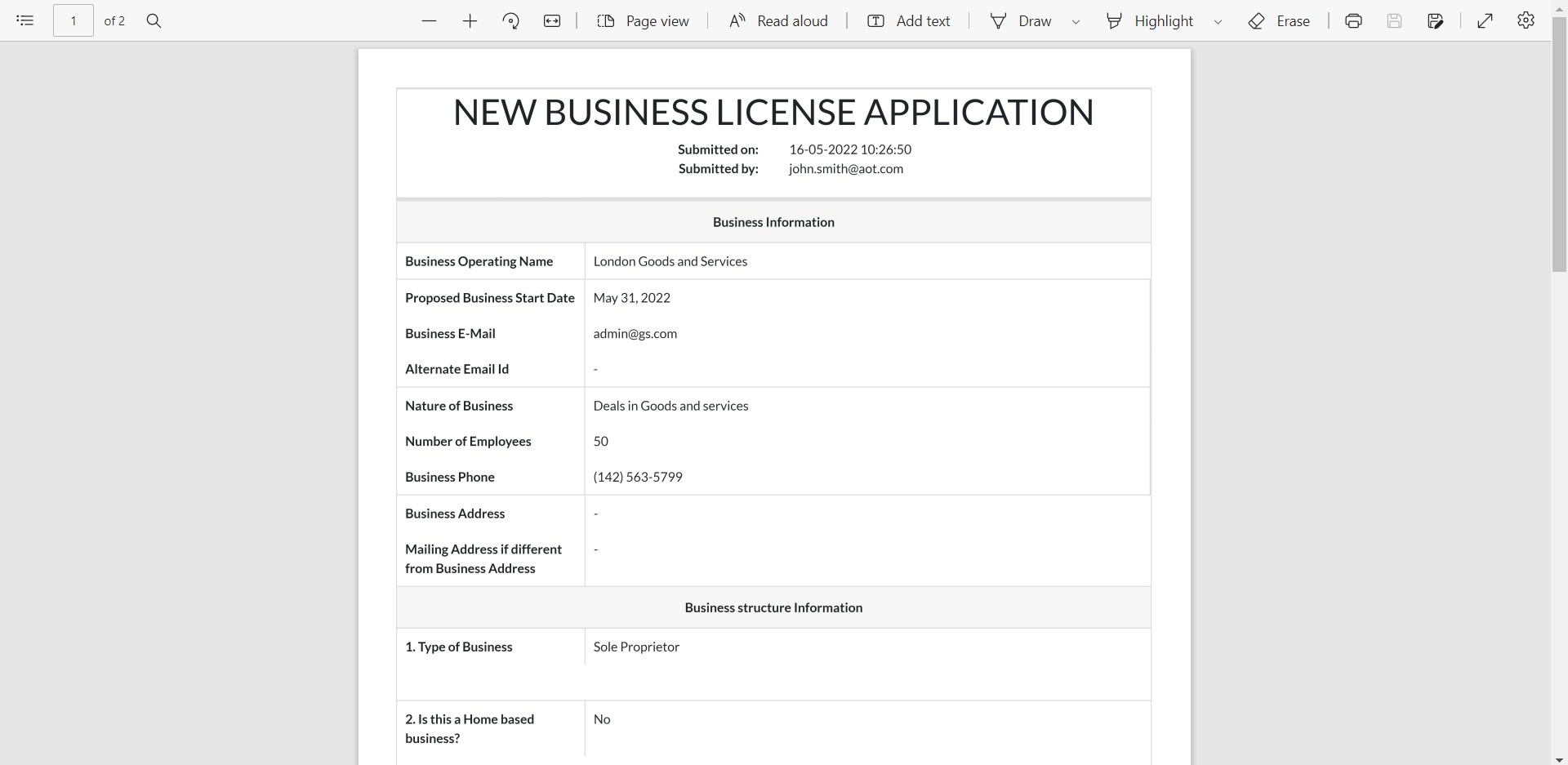
Task: Click the 'Business Operating Name' label
Action: [x=479, y=261]
